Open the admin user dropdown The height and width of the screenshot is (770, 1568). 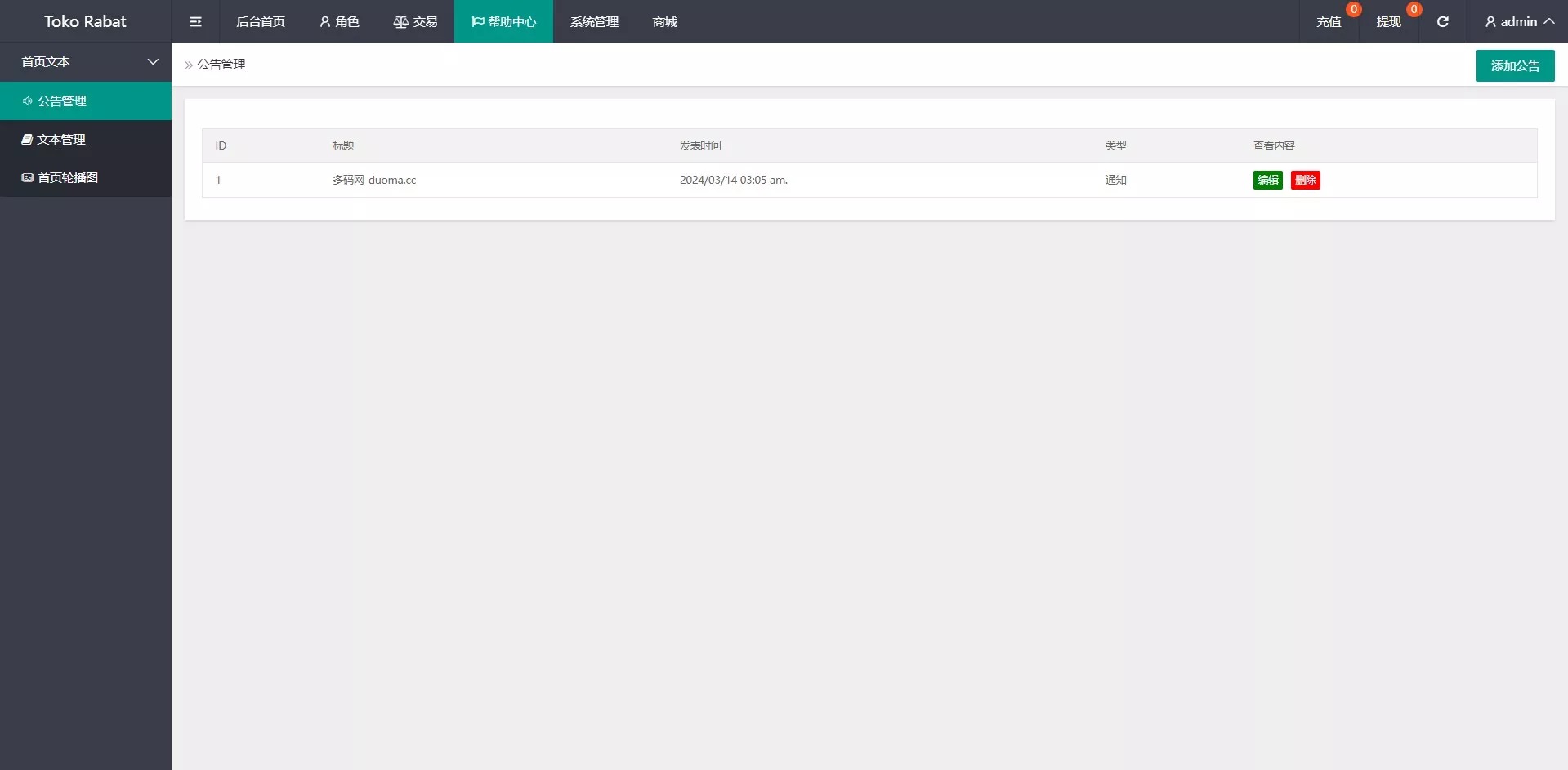(1518, 21)
